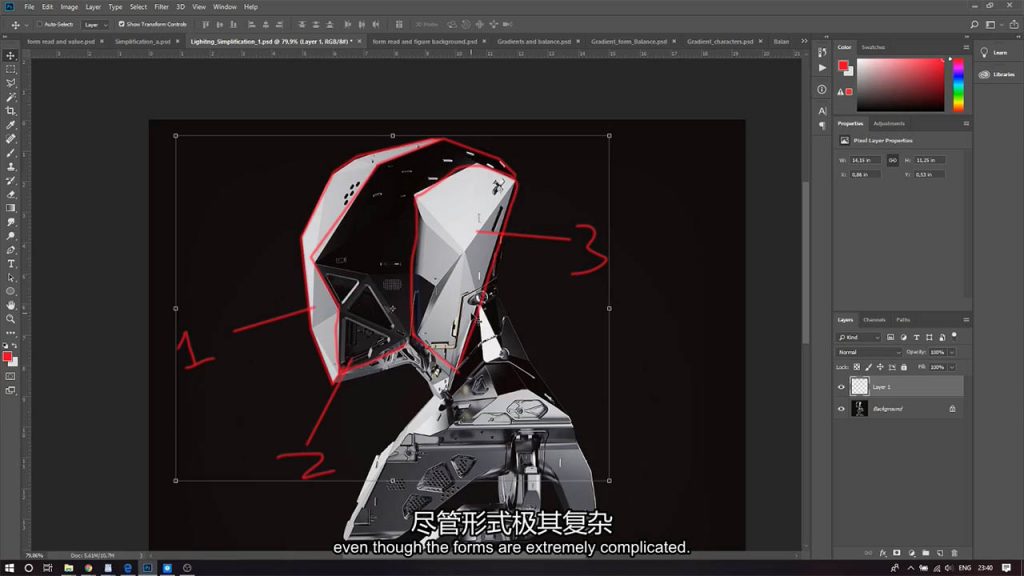Enable the Auto-Select checkbox
Image resolution: width=1024 pixels, height=576 pixels.
click(x=39, y=24)
